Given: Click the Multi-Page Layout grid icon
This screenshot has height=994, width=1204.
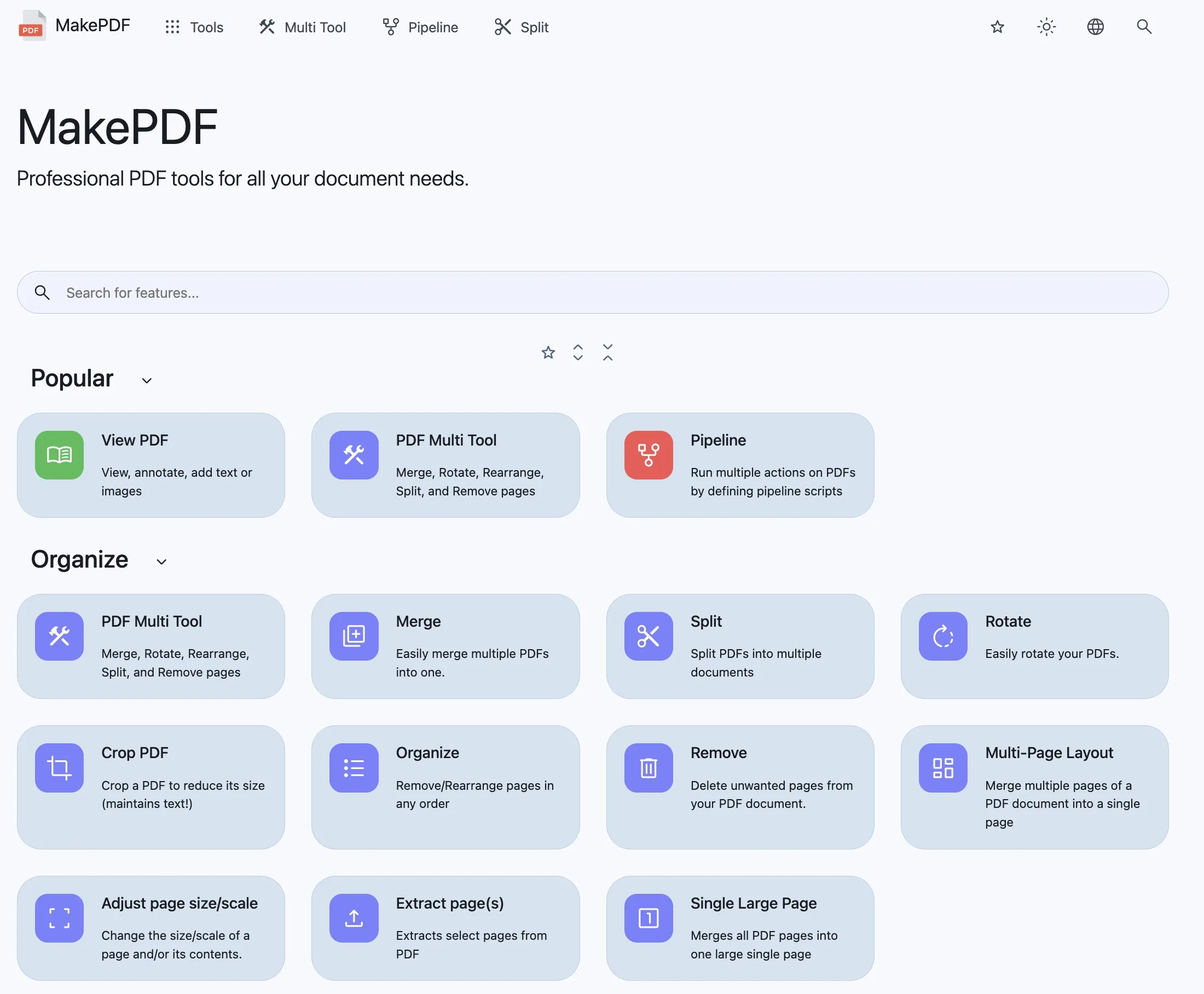Looking at the screenshot, I should pyautogui.click(x=943, y=768).
